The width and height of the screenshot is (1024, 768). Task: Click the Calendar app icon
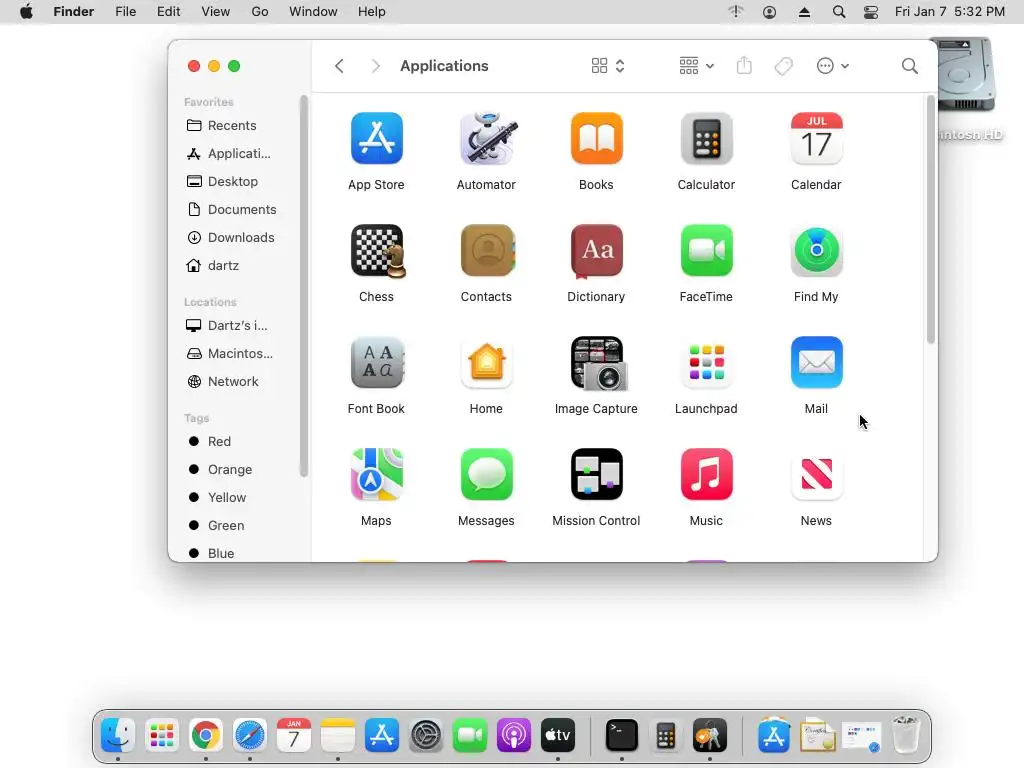816,138
